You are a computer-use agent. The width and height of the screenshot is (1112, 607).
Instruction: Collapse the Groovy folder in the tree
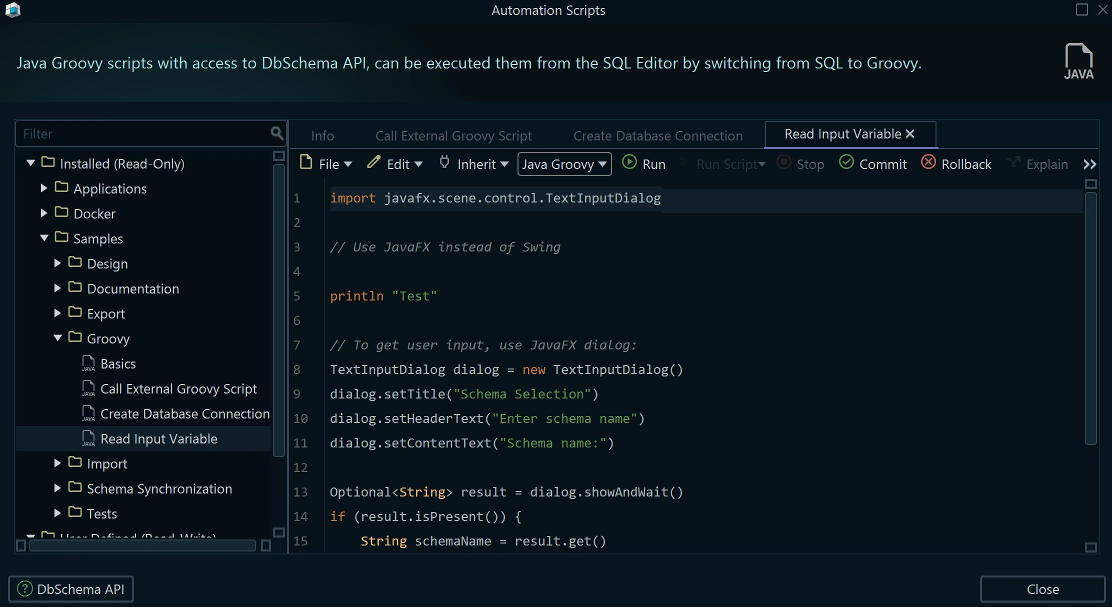click(x=58, y=338)
